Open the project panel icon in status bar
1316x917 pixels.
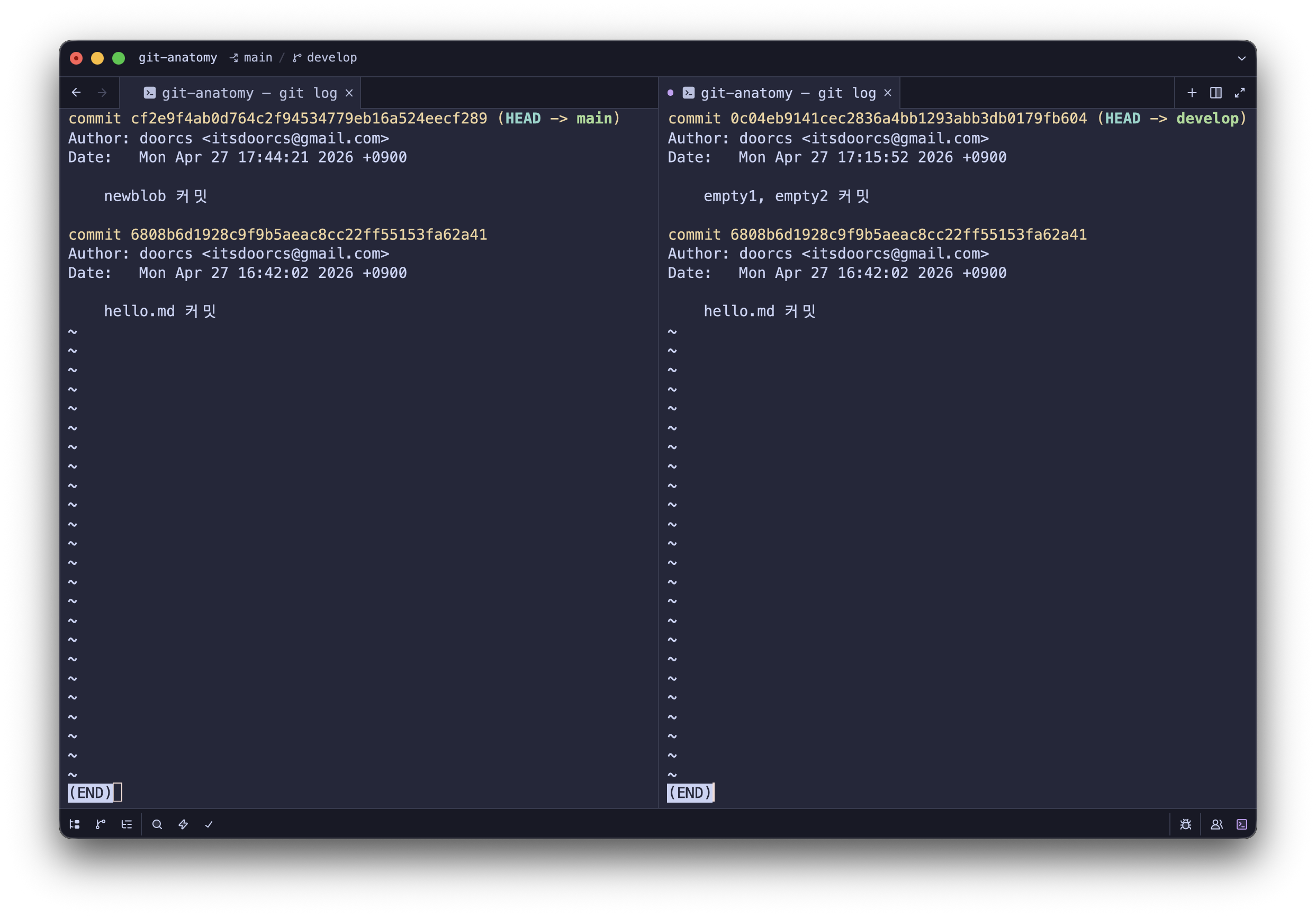click(75, 824)
